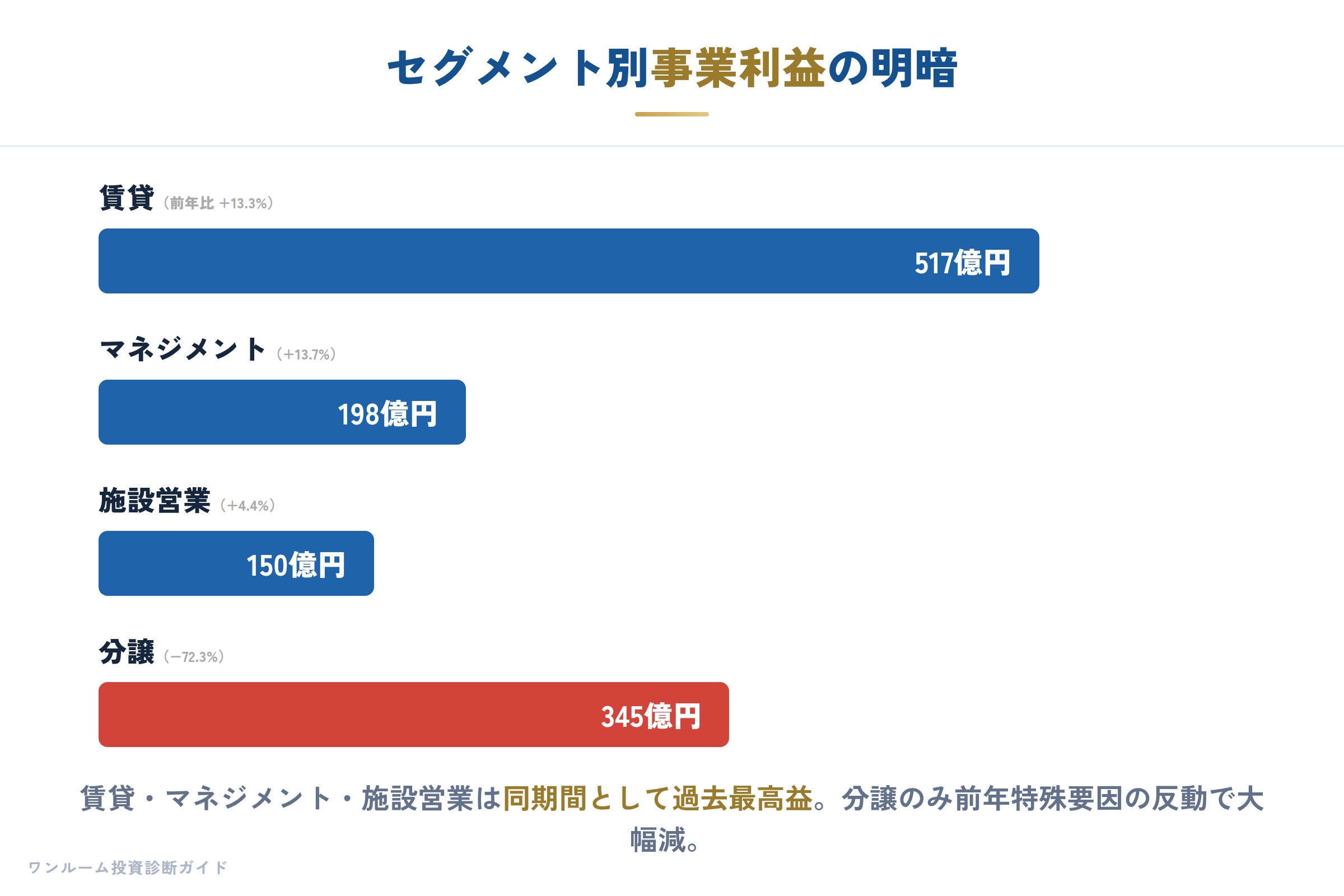The height and width of the screenshot is (896, 1344).
Task: Click the 150億円 value text
Action: point(296,566)
